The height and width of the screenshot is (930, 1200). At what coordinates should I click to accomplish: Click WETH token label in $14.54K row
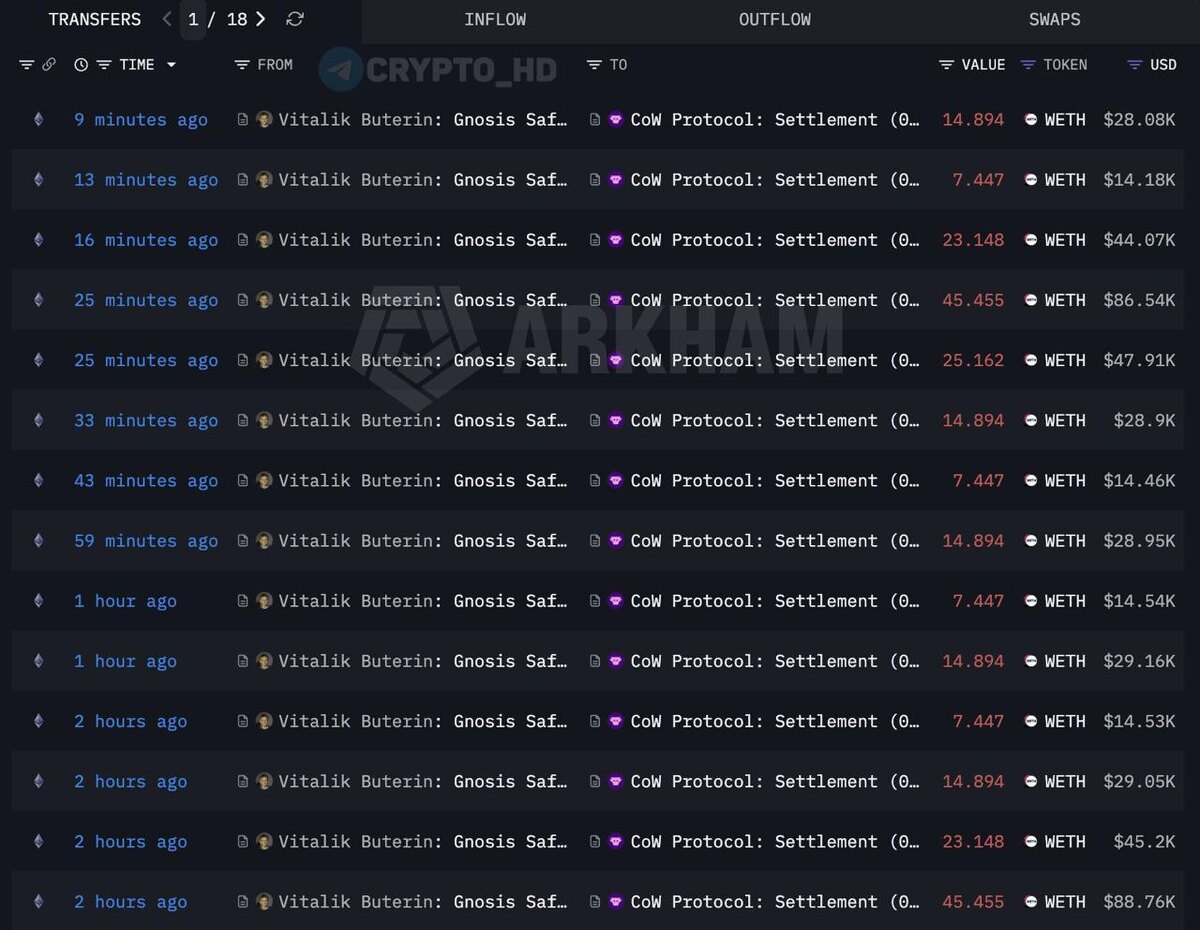tap(1065, 600)
